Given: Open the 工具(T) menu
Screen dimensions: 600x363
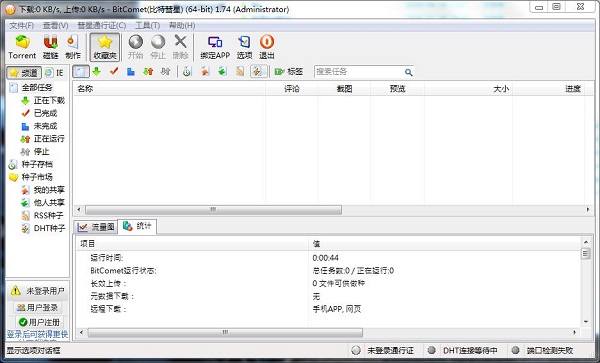Looking at the screenshot, I should coord(147,26).
